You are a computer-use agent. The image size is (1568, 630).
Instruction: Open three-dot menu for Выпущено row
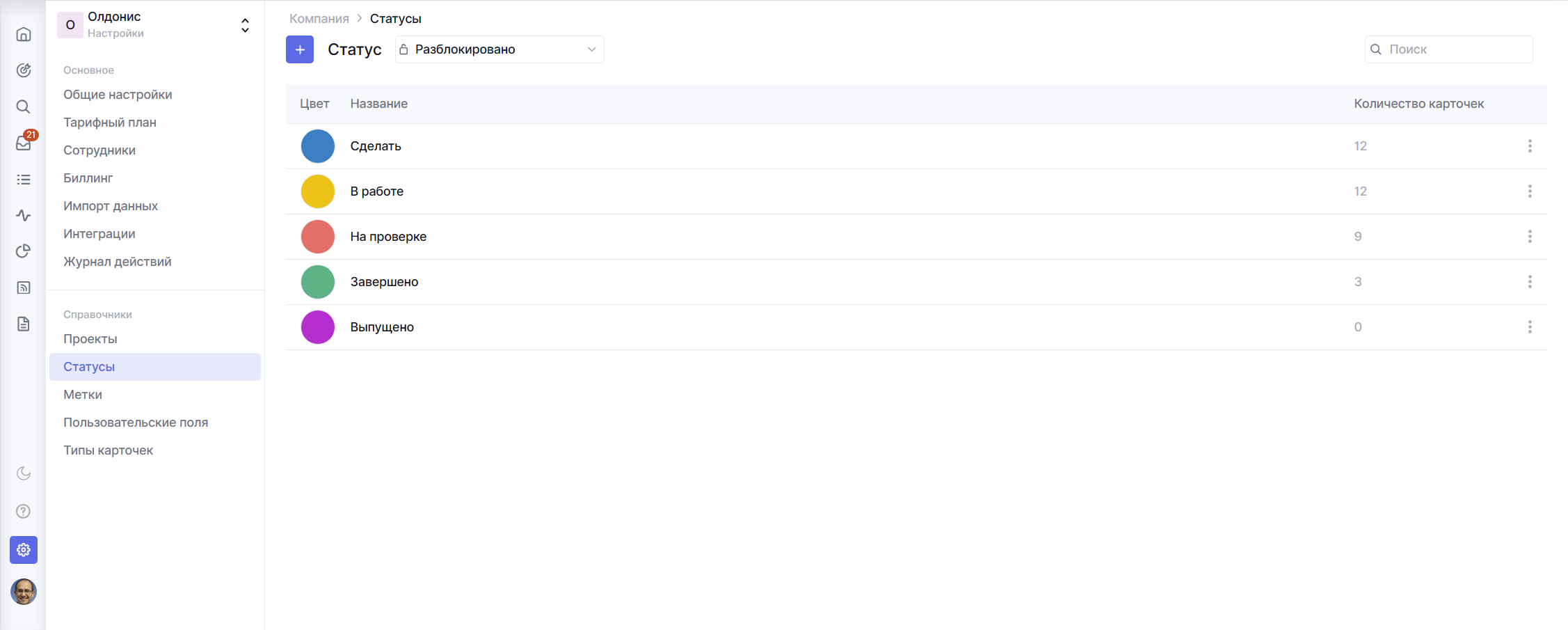tap(1529, 327)
